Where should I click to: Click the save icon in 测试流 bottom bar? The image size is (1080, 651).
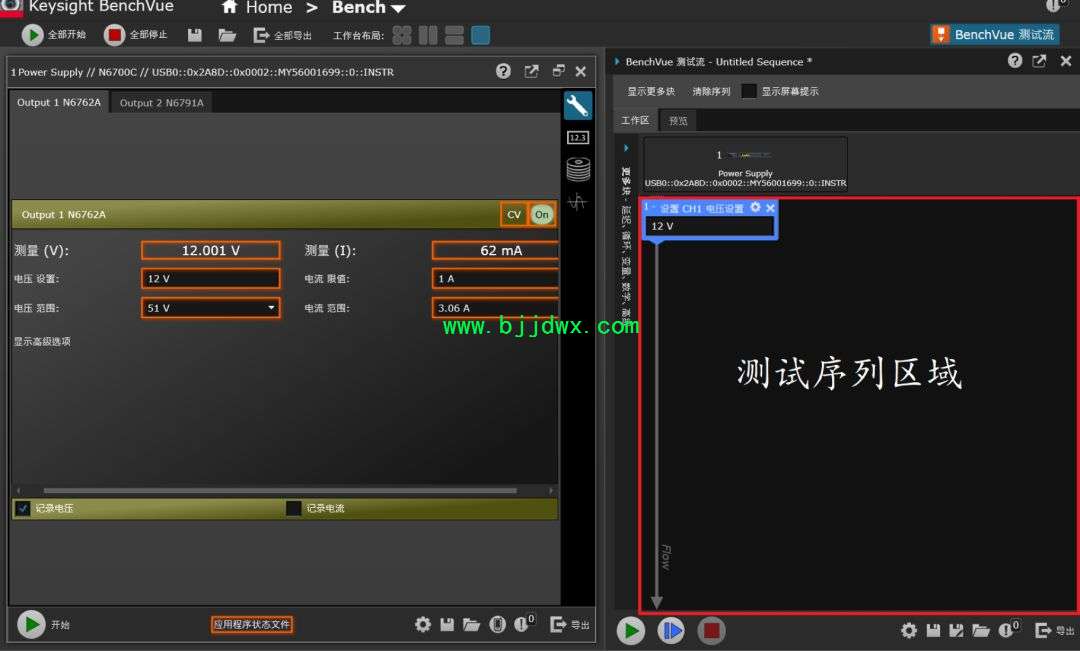tap(933, 630)
